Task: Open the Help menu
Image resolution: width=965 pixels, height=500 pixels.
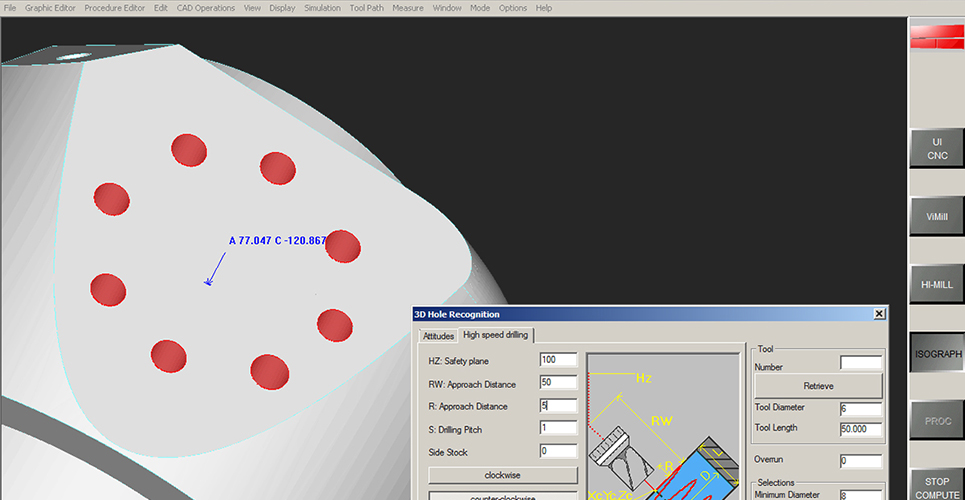Action: click(543, 8)
